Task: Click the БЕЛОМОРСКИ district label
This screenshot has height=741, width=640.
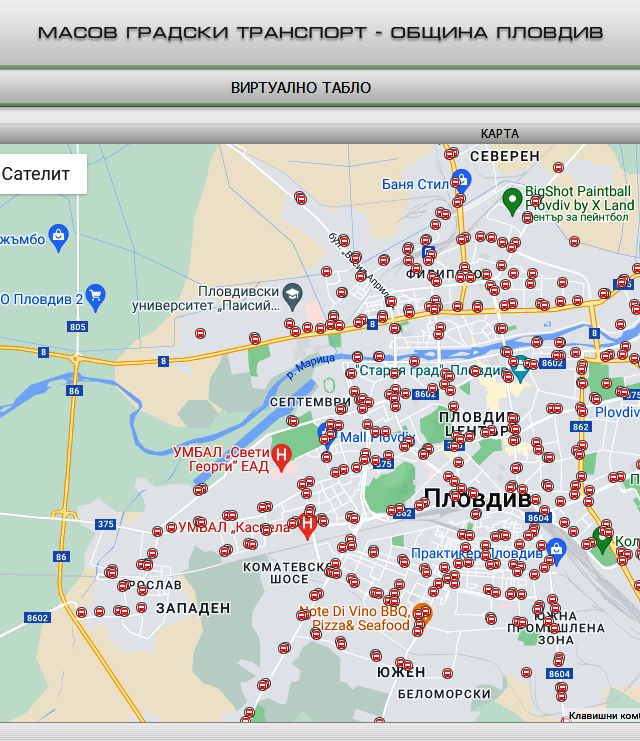Action: coord(444,694)
